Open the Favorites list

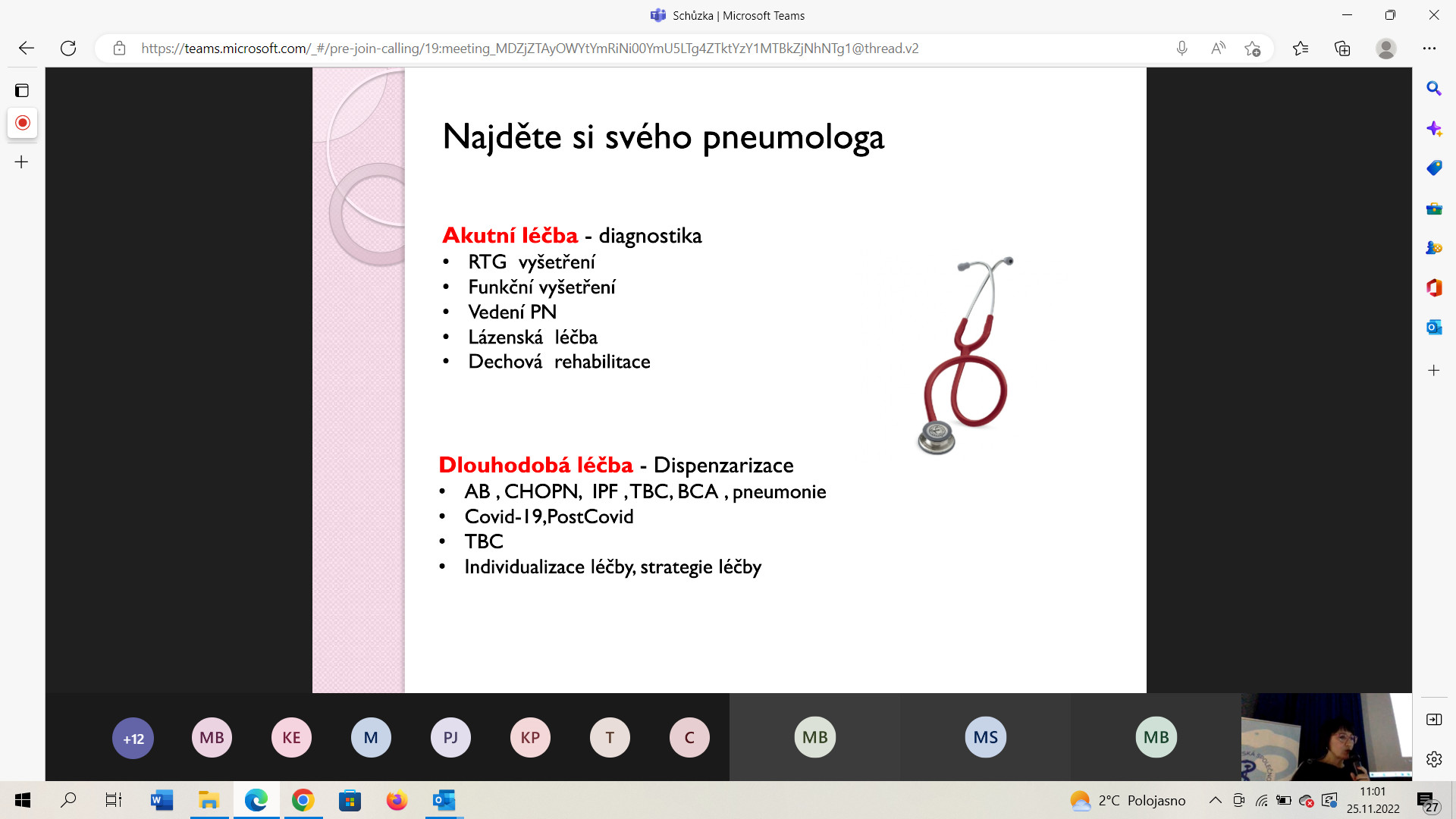(x=1301, y=49)
